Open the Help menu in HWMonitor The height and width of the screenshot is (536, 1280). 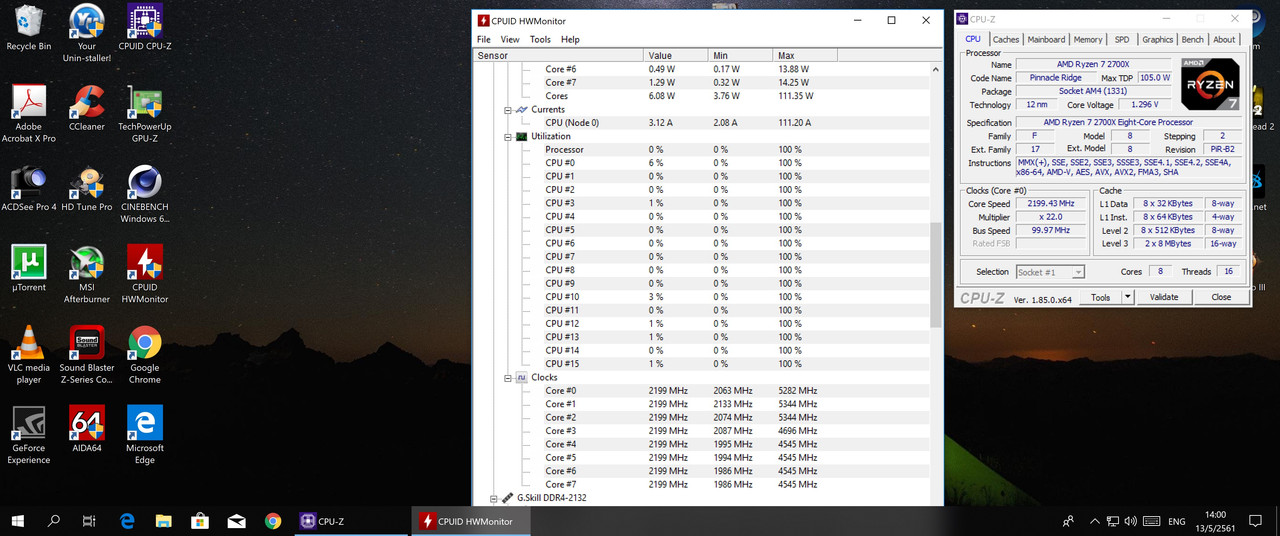570,40
